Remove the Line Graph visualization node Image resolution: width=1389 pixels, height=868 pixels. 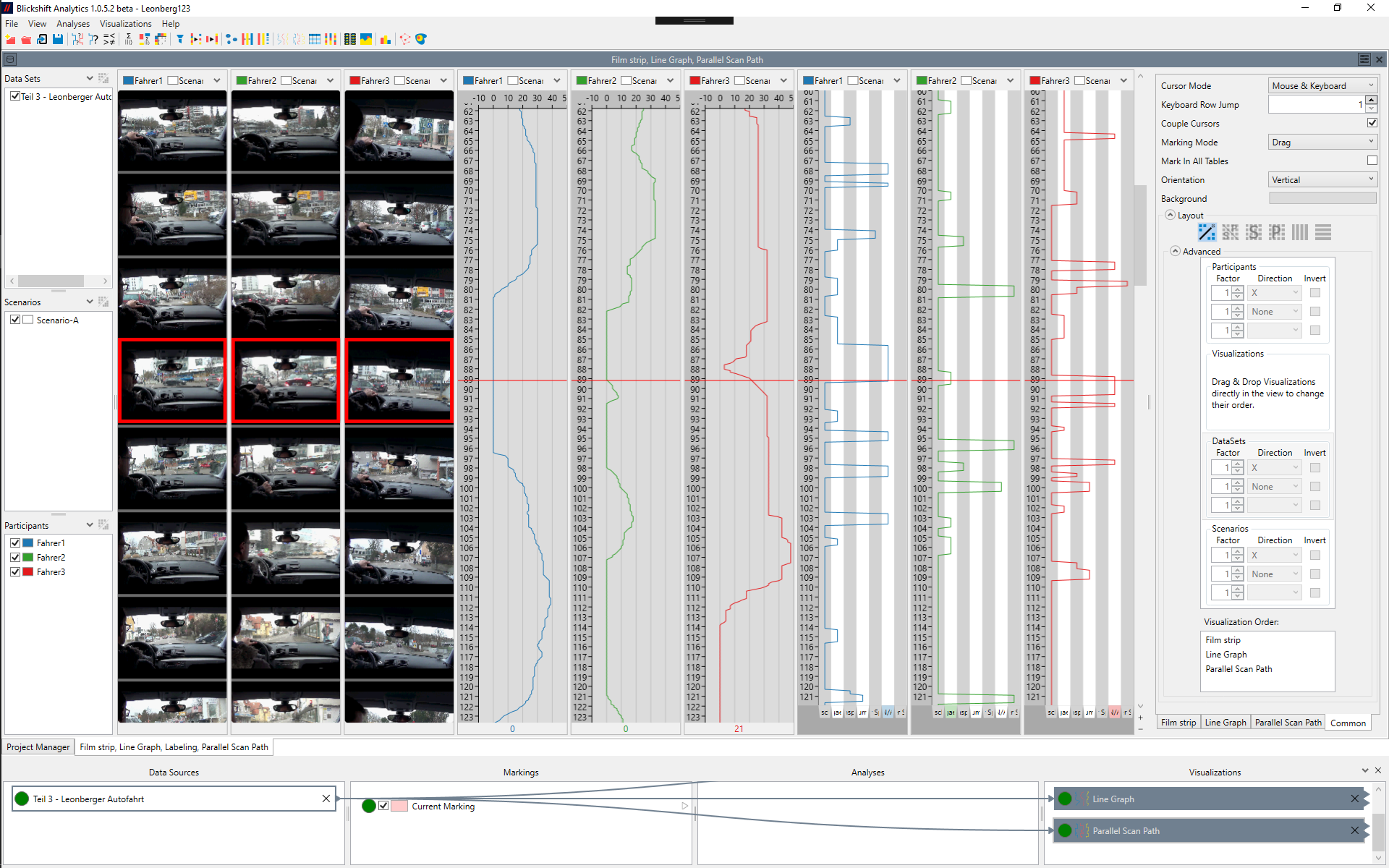[x=1354, y=799]
